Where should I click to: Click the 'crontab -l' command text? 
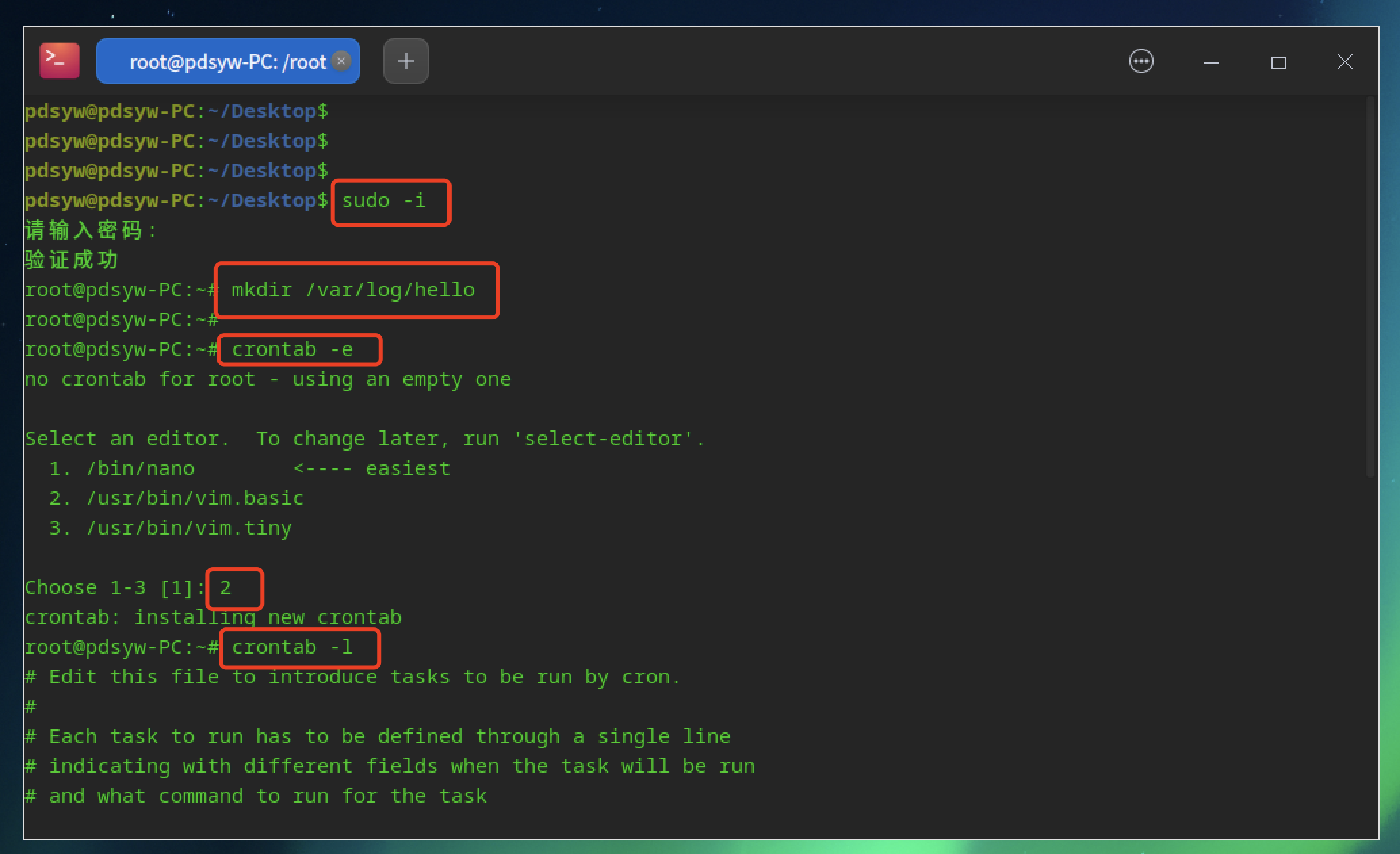[292, 648]
